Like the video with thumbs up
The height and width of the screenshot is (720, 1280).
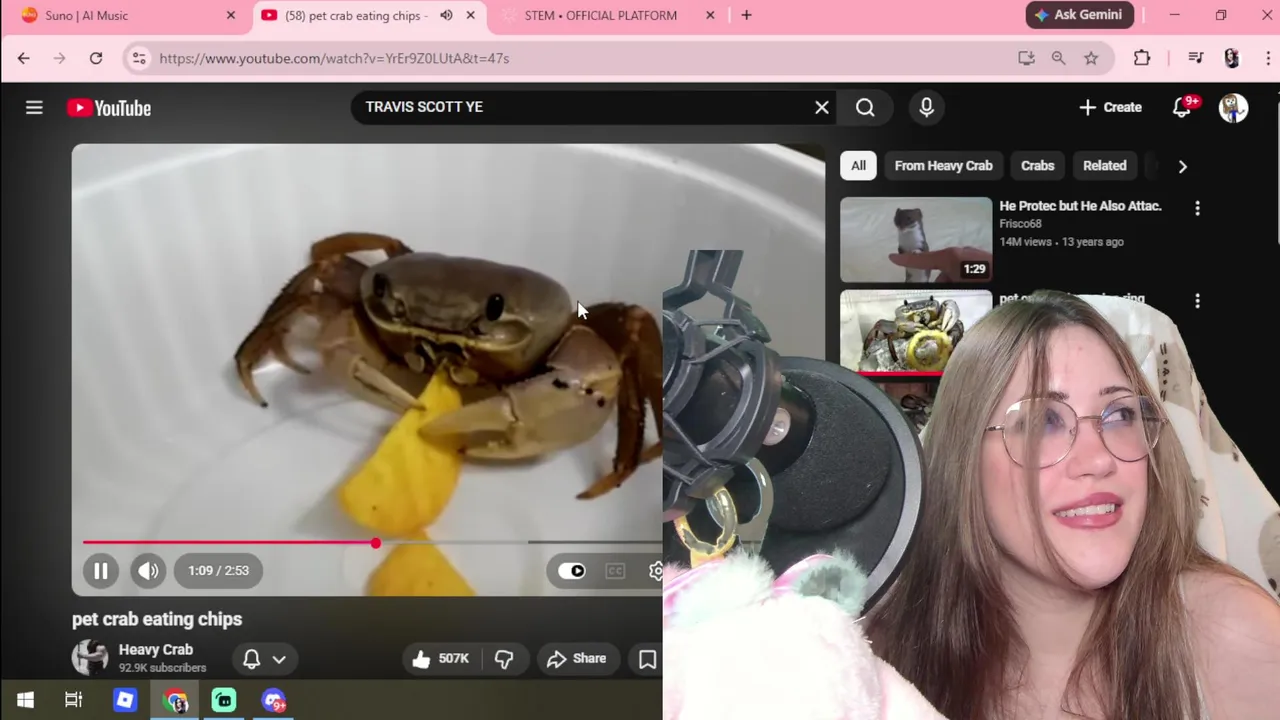pos(439,658)
